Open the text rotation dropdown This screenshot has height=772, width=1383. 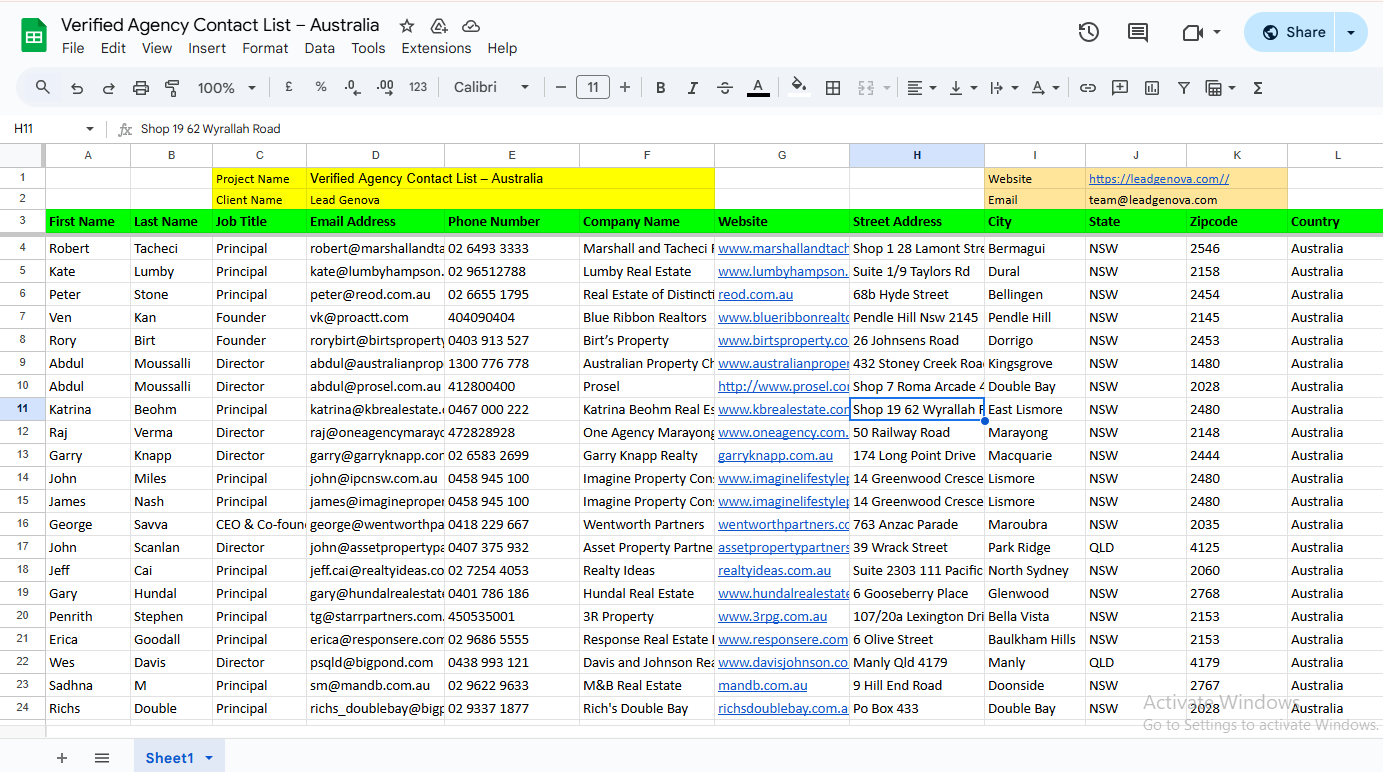click(1044, 88)
